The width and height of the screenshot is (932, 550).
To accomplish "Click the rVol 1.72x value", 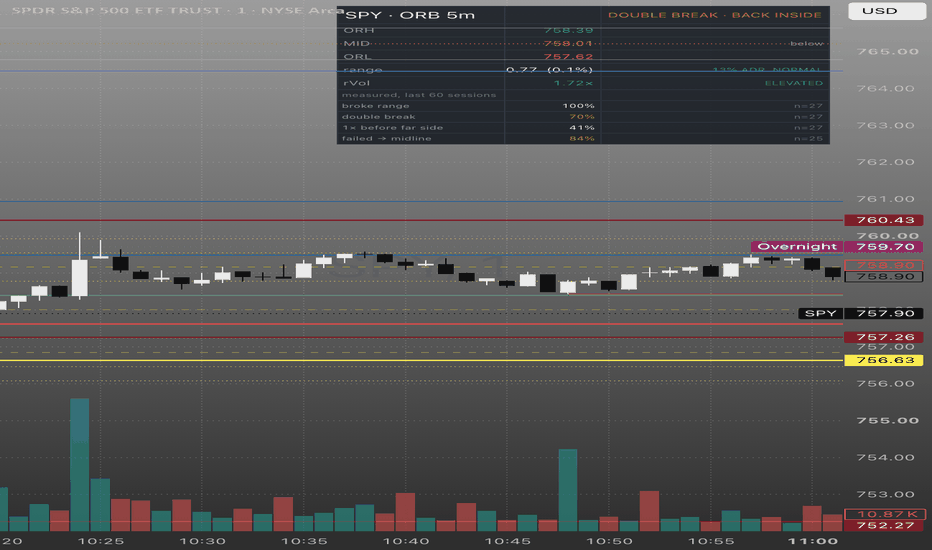I will (573, 83).
